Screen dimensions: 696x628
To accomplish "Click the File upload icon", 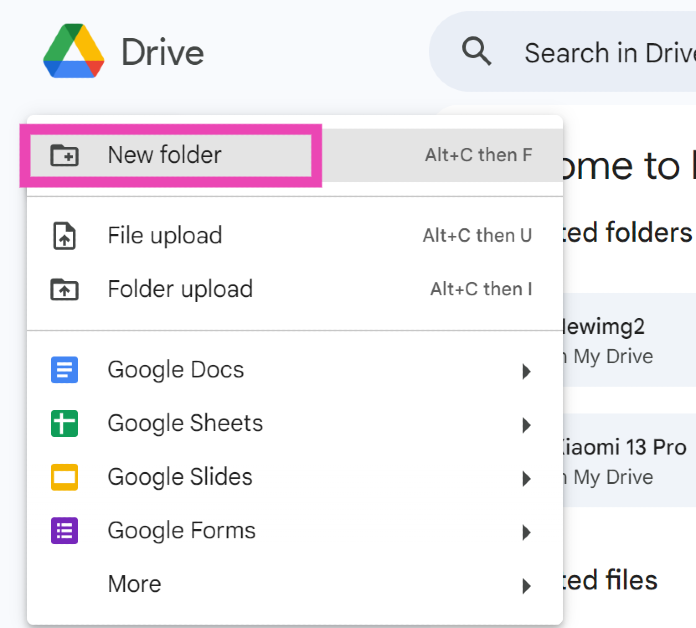I will [x=64, y=236].
